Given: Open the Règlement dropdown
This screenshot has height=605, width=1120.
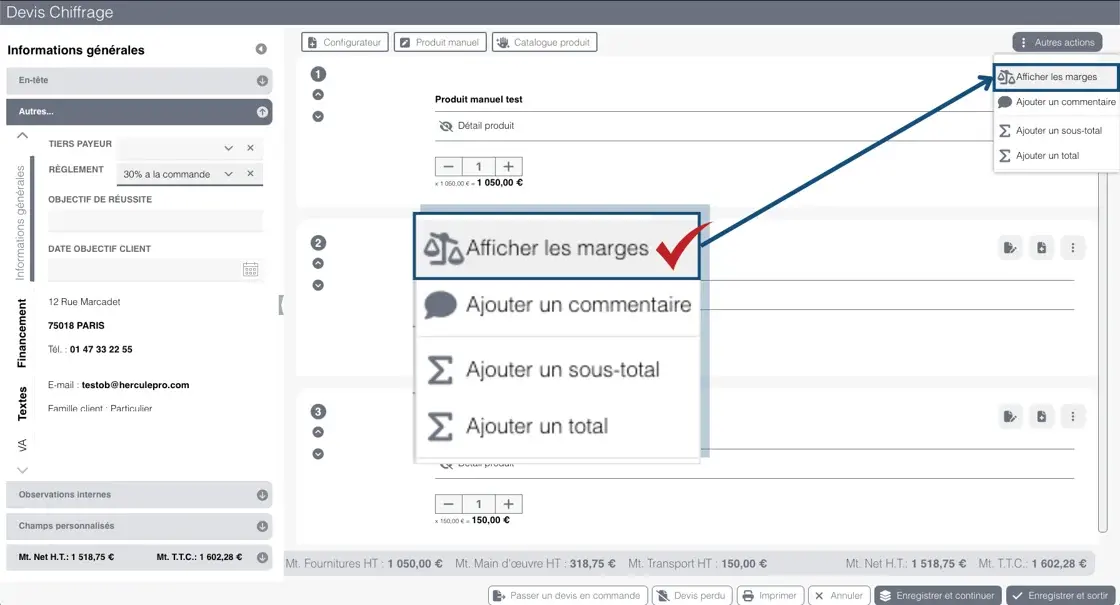Looking at the screenshot, I should (x=229, y=174).
